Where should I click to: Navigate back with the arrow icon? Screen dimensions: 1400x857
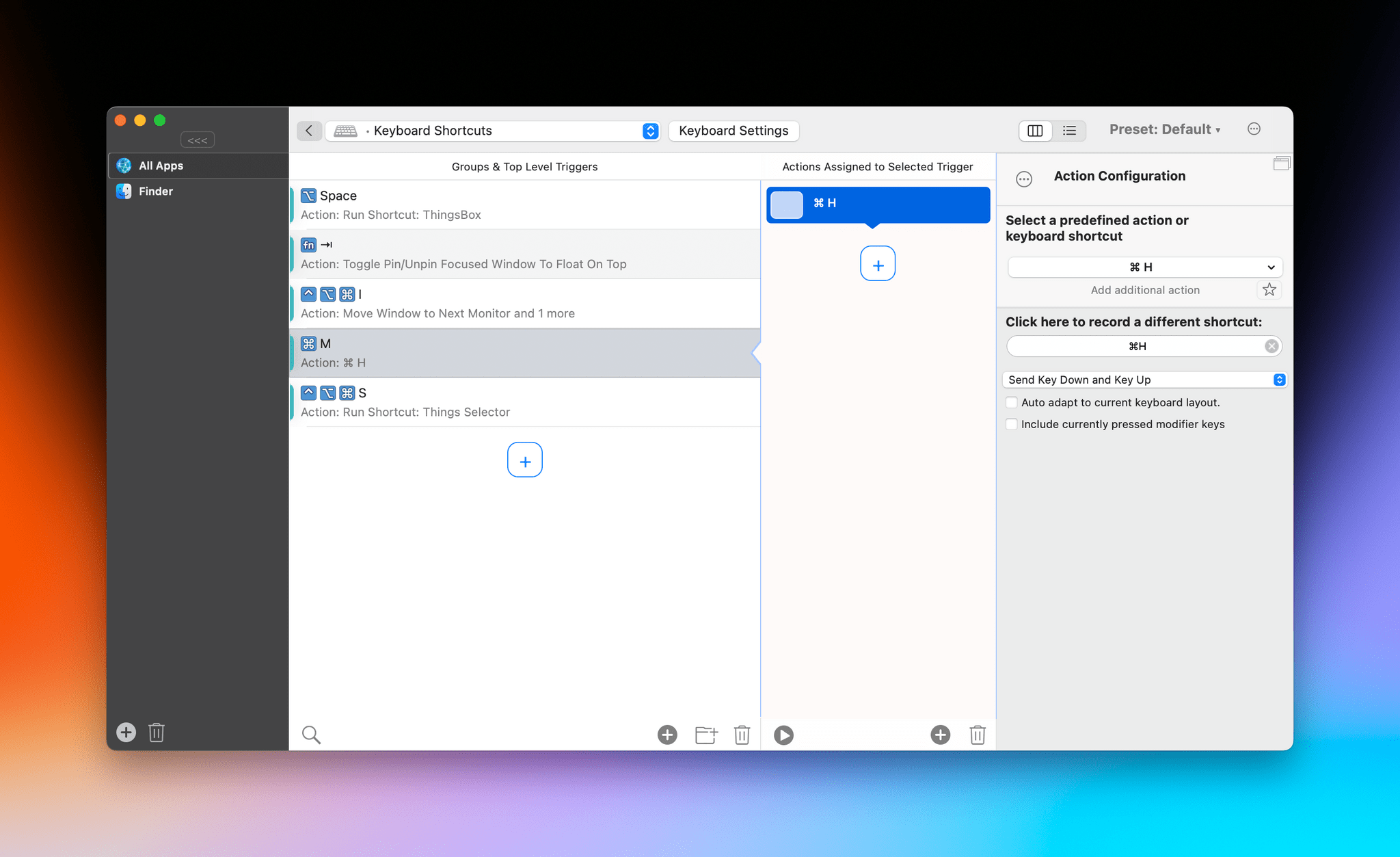point(309,131)
